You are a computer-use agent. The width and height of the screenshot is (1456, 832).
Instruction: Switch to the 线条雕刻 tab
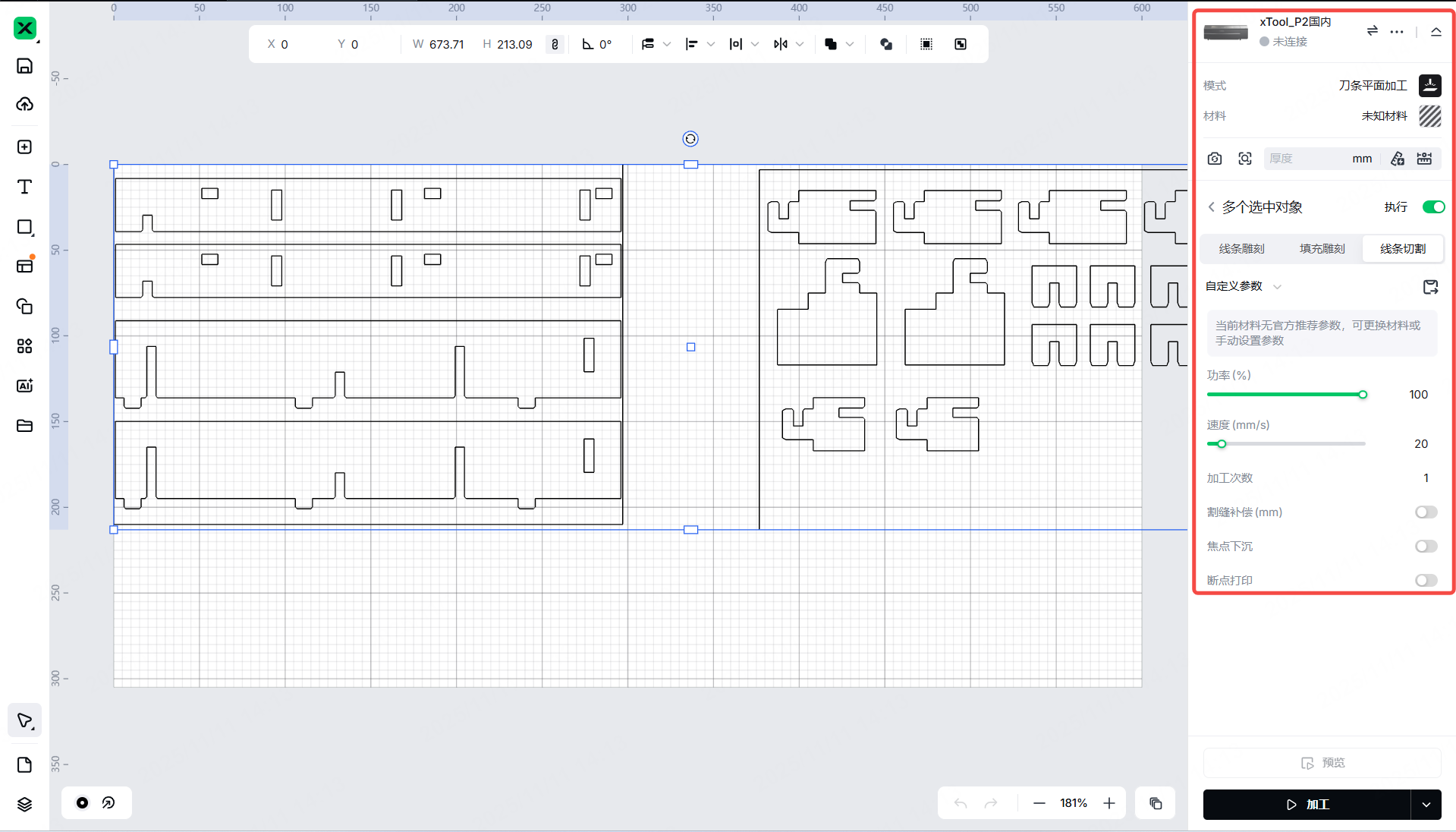[x=1241, y=249]
